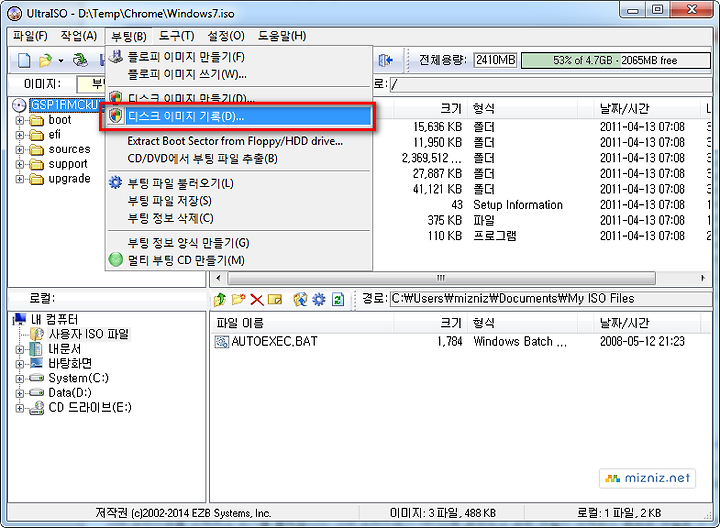Create new folder in local pane toolbar
This screenshot has height=528, width=720.
238,300
